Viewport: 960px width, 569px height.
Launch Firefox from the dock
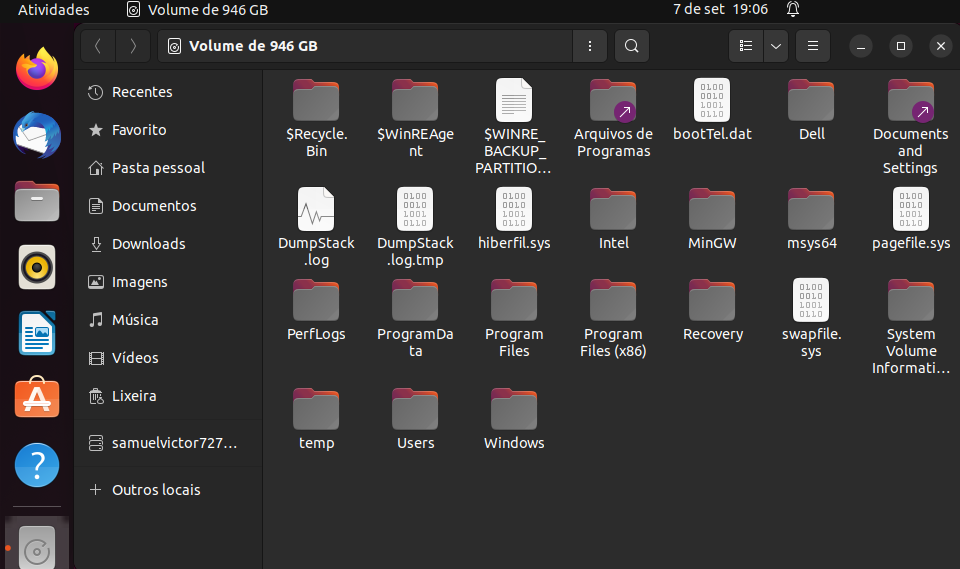pyautogui.click(x=37, y=69)
